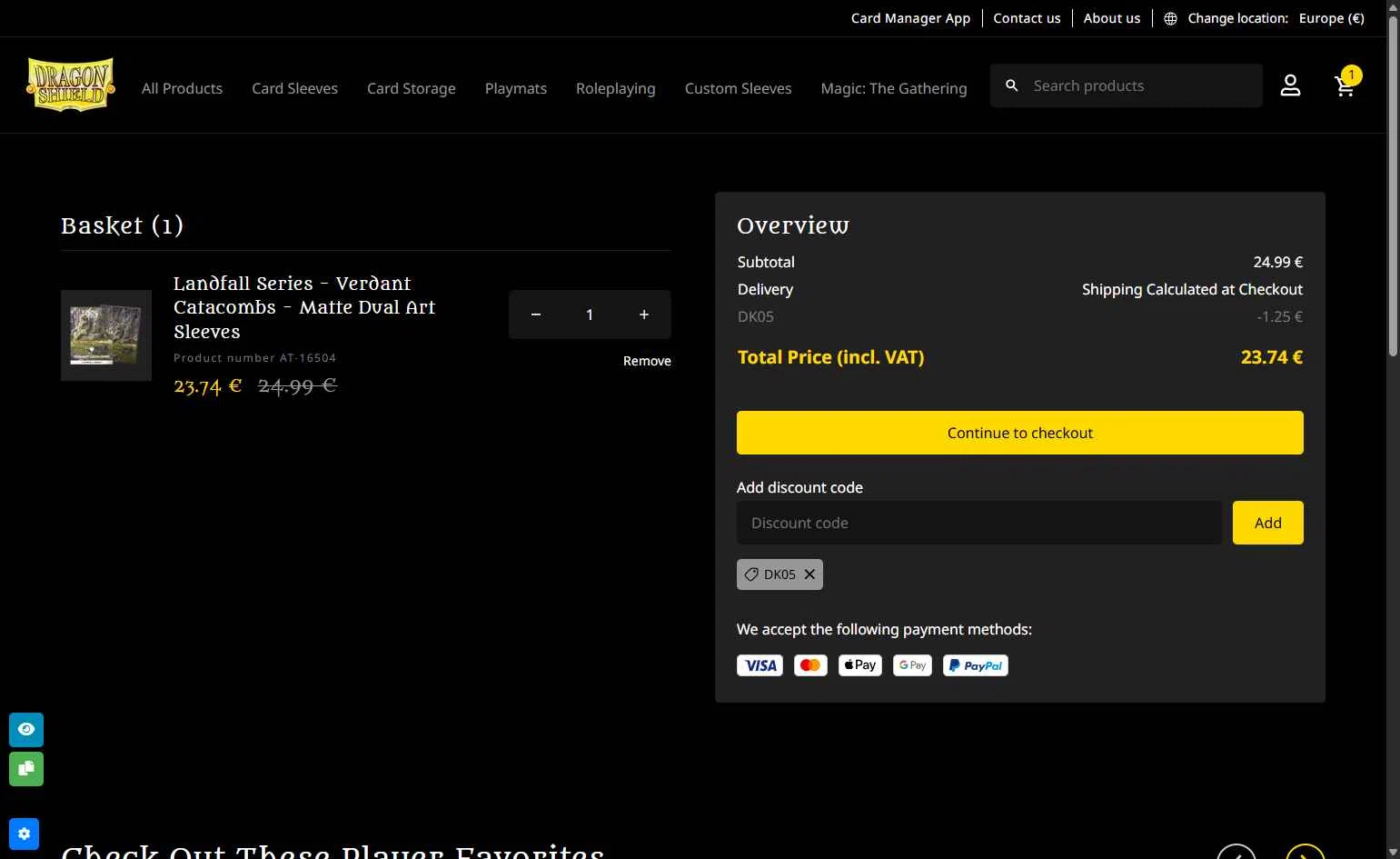Click the -1.25 € discount amount
This screenshot has width=1400, height=859.
[x=1280, y=316]
